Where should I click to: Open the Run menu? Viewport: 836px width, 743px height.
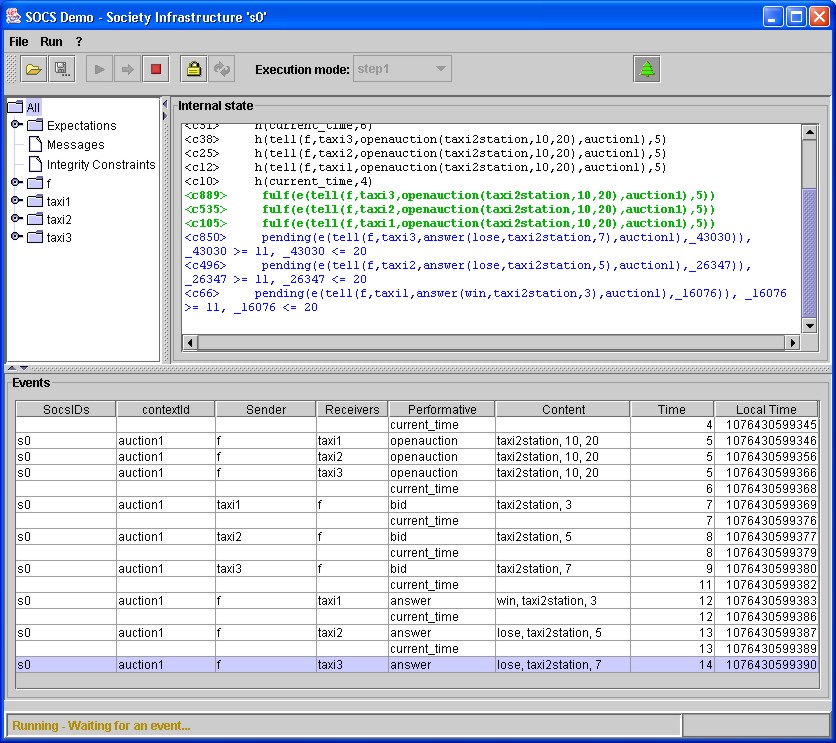(51, 42)
